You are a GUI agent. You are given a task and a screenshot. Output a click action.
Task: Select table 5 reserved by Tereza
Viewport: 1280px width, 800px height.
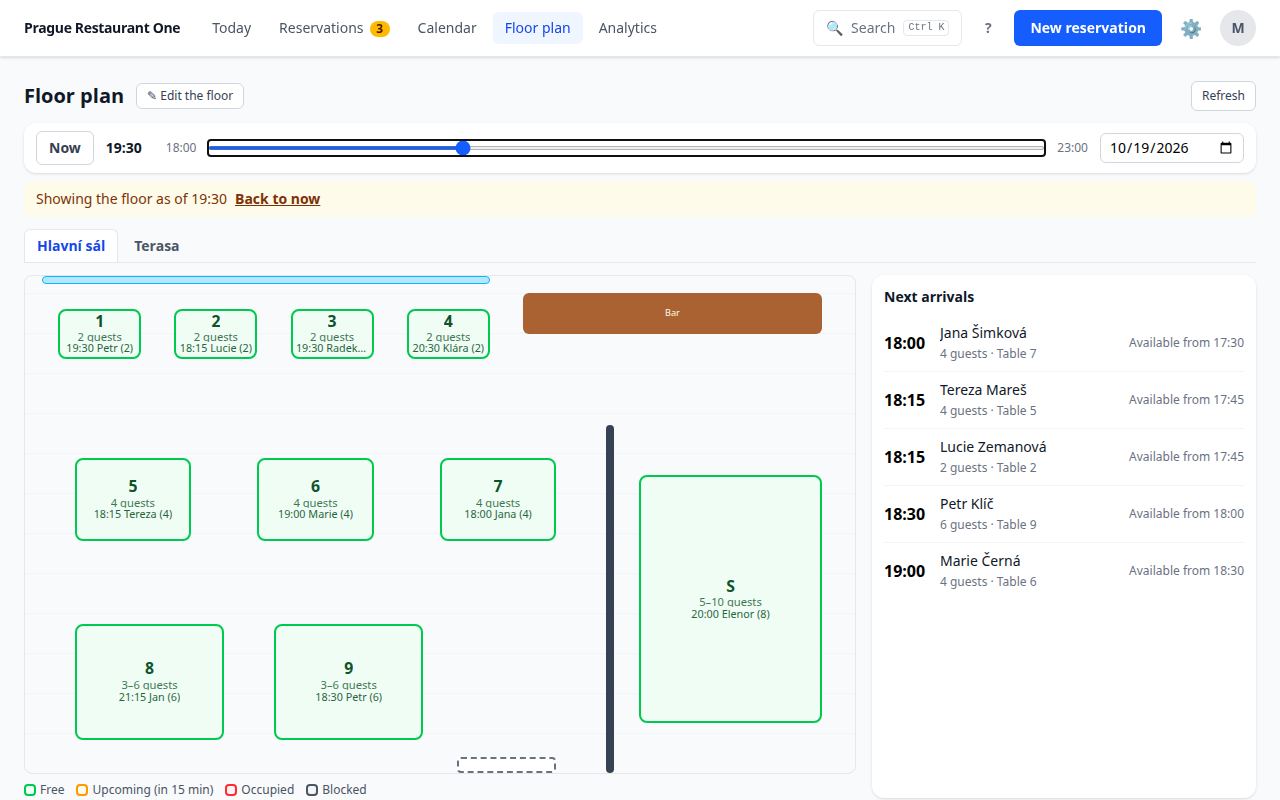coord(133,500)
